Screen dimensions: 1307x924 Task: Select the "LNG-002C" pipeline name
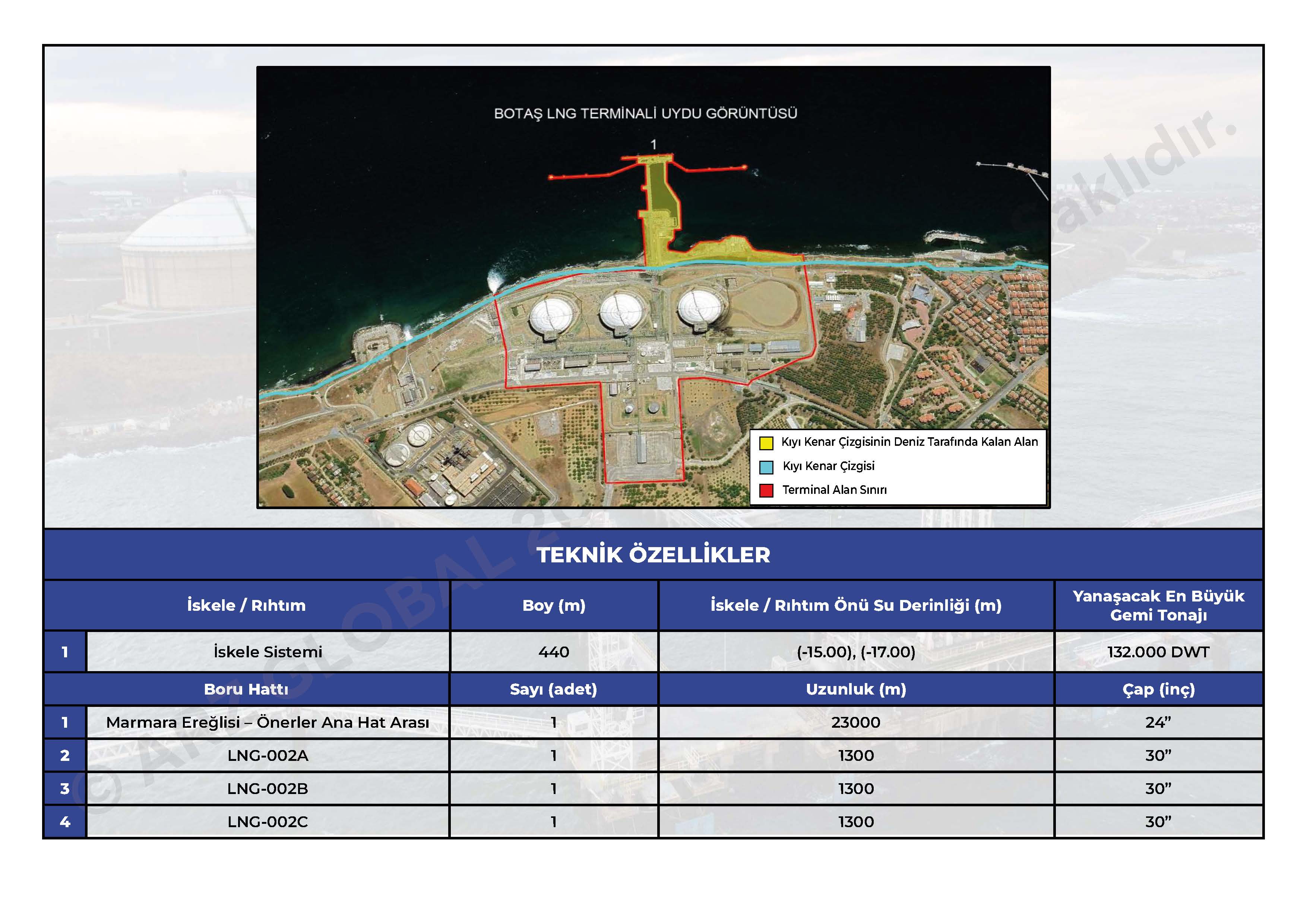(268, 822)
